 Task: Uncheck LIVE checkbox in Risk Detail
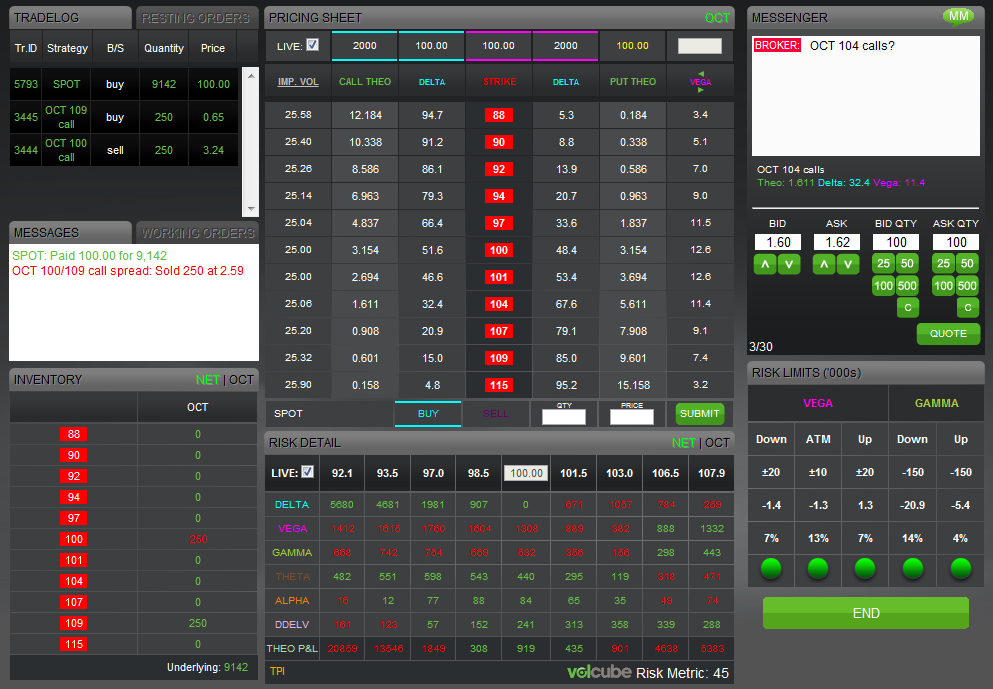[x=308, y=472]
